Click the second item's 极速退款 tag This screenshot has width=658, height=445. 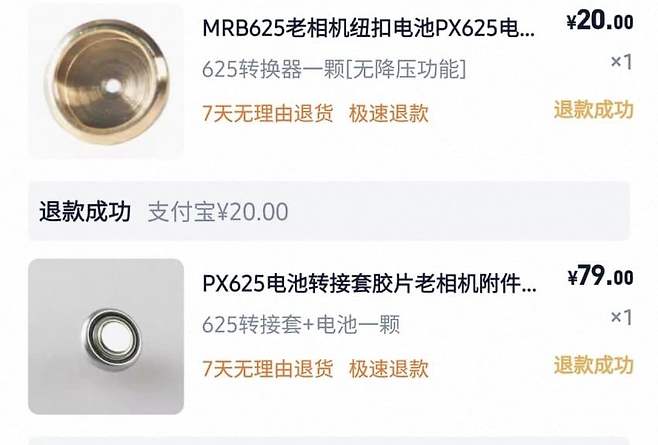pos(389,369)
